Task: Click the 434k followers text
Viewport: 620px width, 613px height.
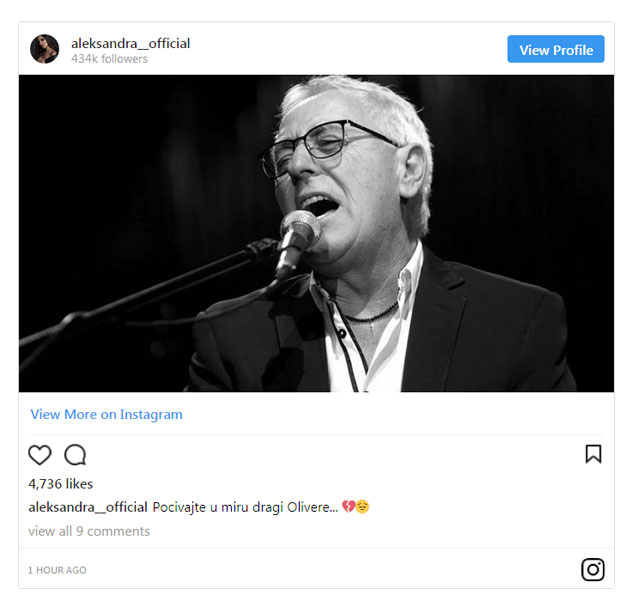Action: (109, 59)
